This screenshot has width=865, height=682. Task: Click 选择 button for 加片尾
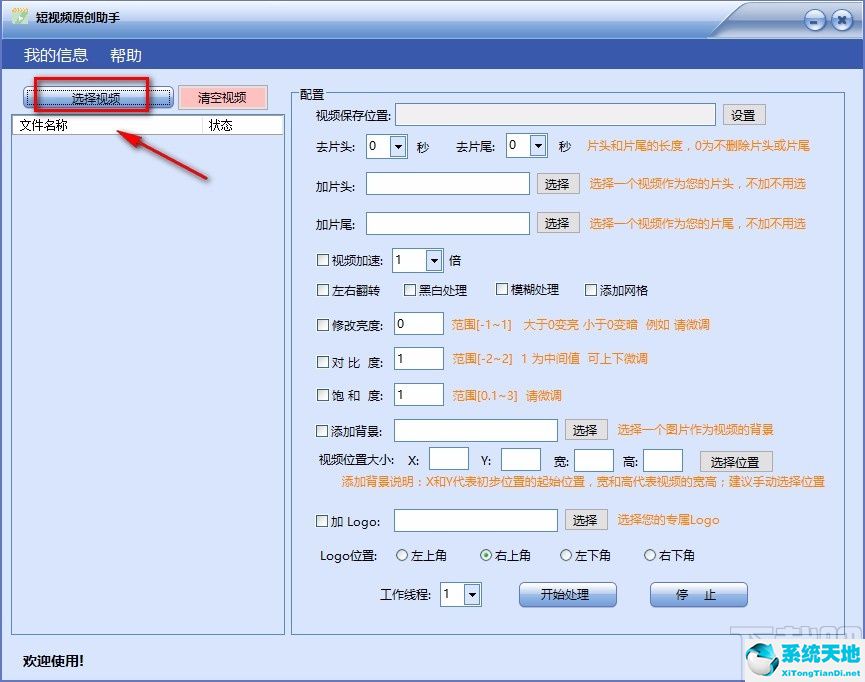pyautogui.click(x=558, y=223)
